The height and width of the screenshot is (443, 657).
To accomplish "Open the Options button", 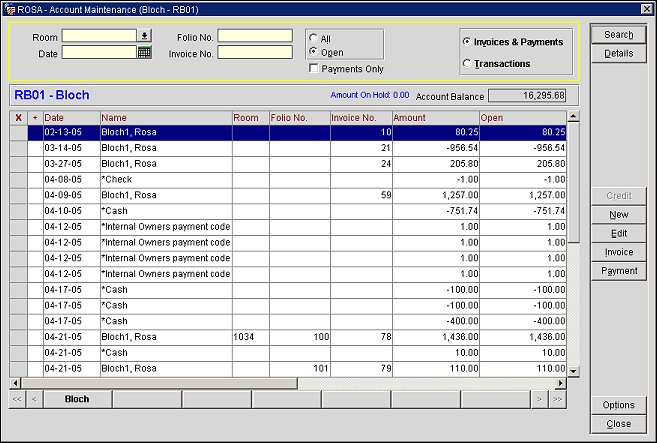I will tap(618, 405).
